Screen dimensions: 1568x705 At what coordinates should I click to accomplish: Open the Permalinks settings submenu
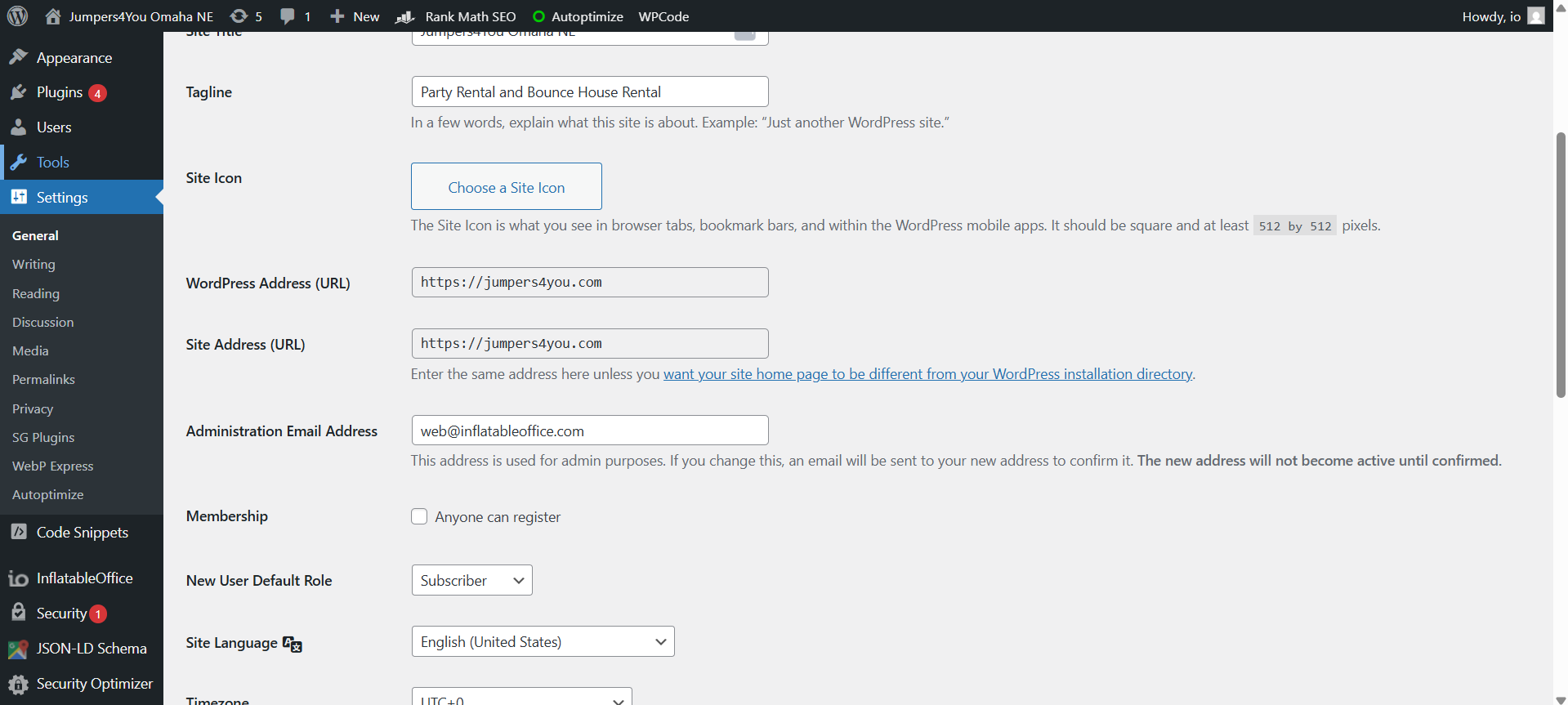tap(43, 379)
